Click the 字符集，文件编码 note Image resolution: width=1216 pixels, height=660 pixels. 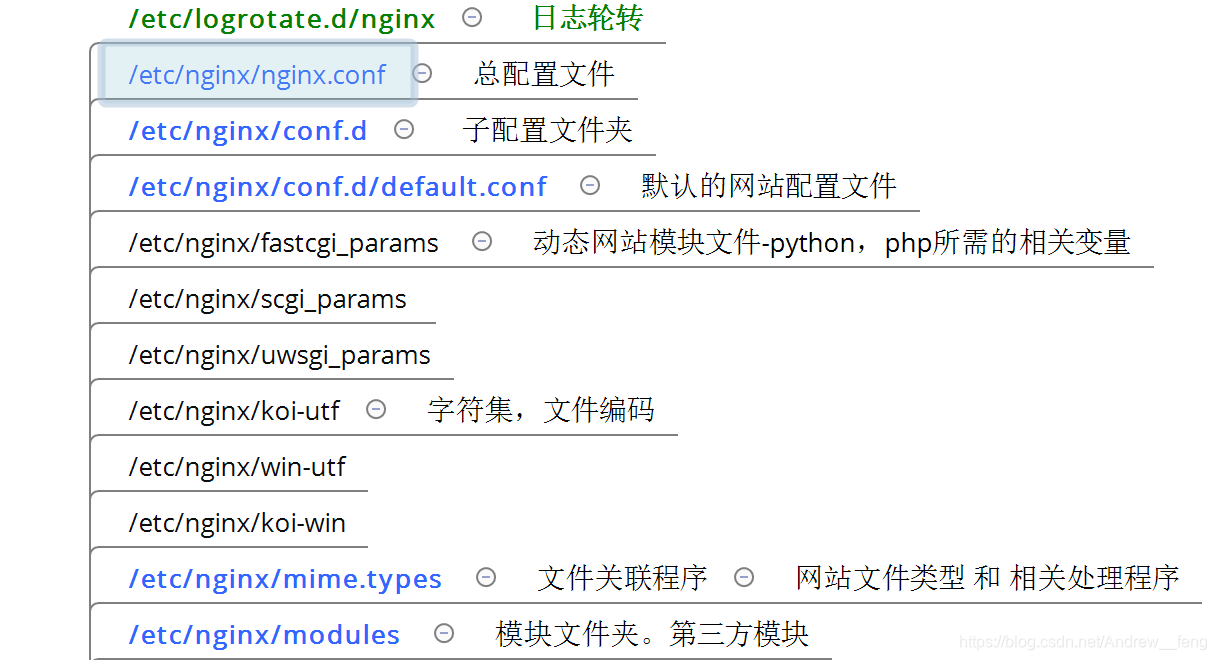(541, 410)
